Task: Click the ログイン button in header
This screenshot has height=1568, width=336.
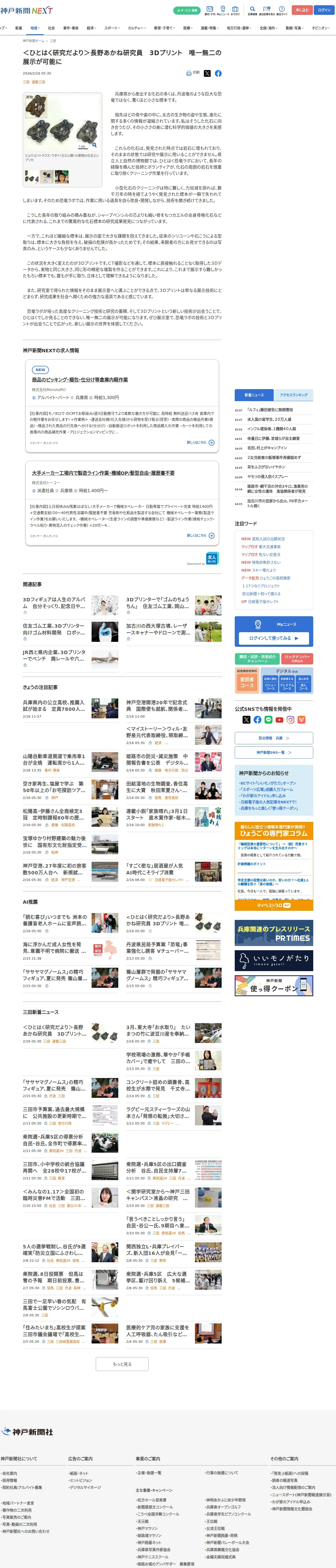Action: pos(324,10)
